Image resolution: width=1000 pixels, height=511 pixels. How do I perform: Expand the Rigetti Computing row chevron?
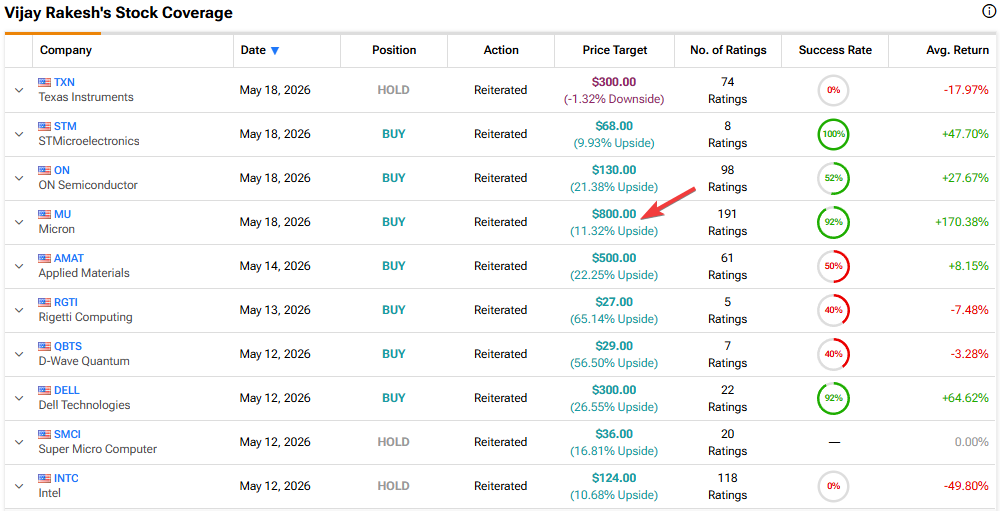(18, 310)
